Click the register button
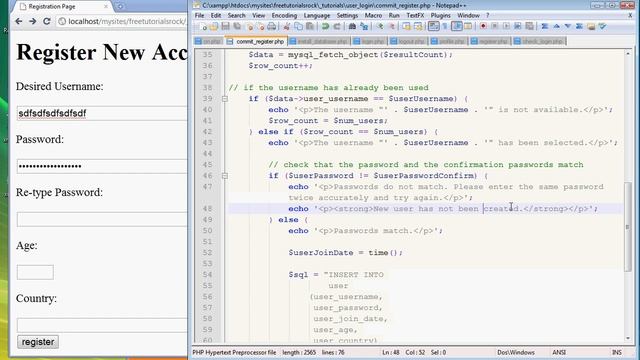The height and width of the screenshot is (360, 640). pyautogui.click(x=38, y=342)
